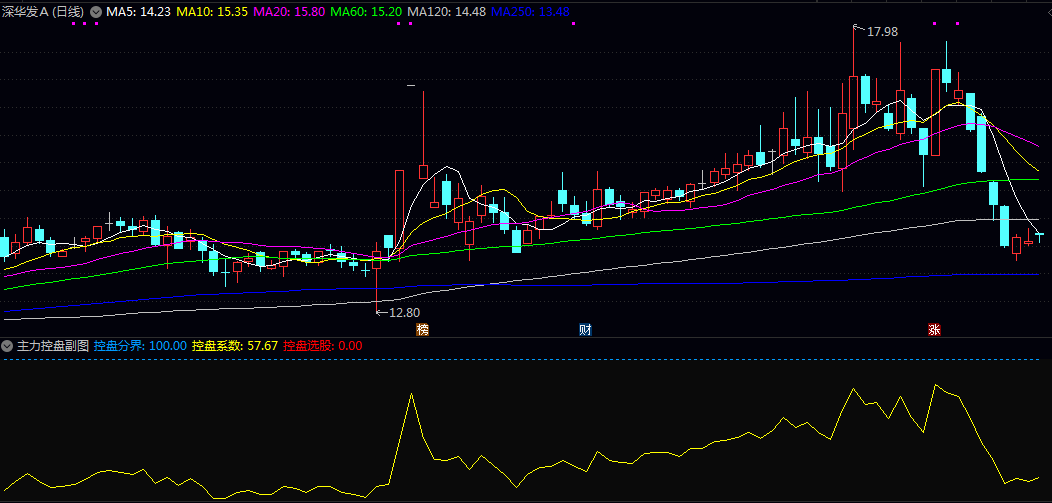Click the red 控盘选股 value label

click(x=322, y=346)
